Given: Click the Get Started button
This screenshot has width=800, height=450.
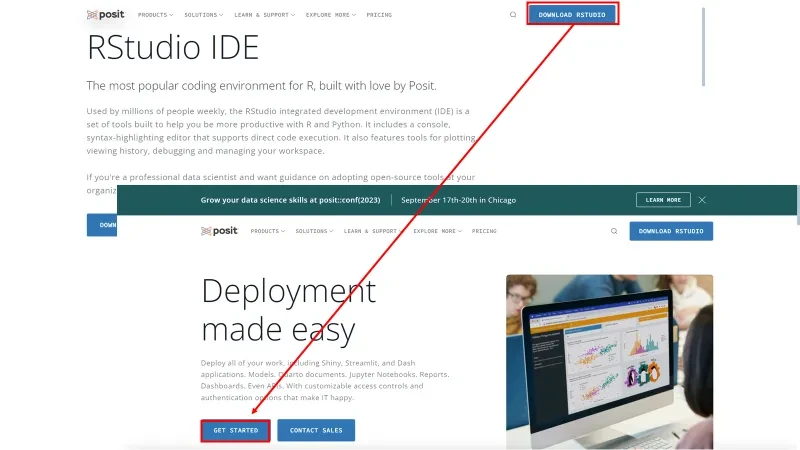Looking at the screenshot, I should (235, 430).
